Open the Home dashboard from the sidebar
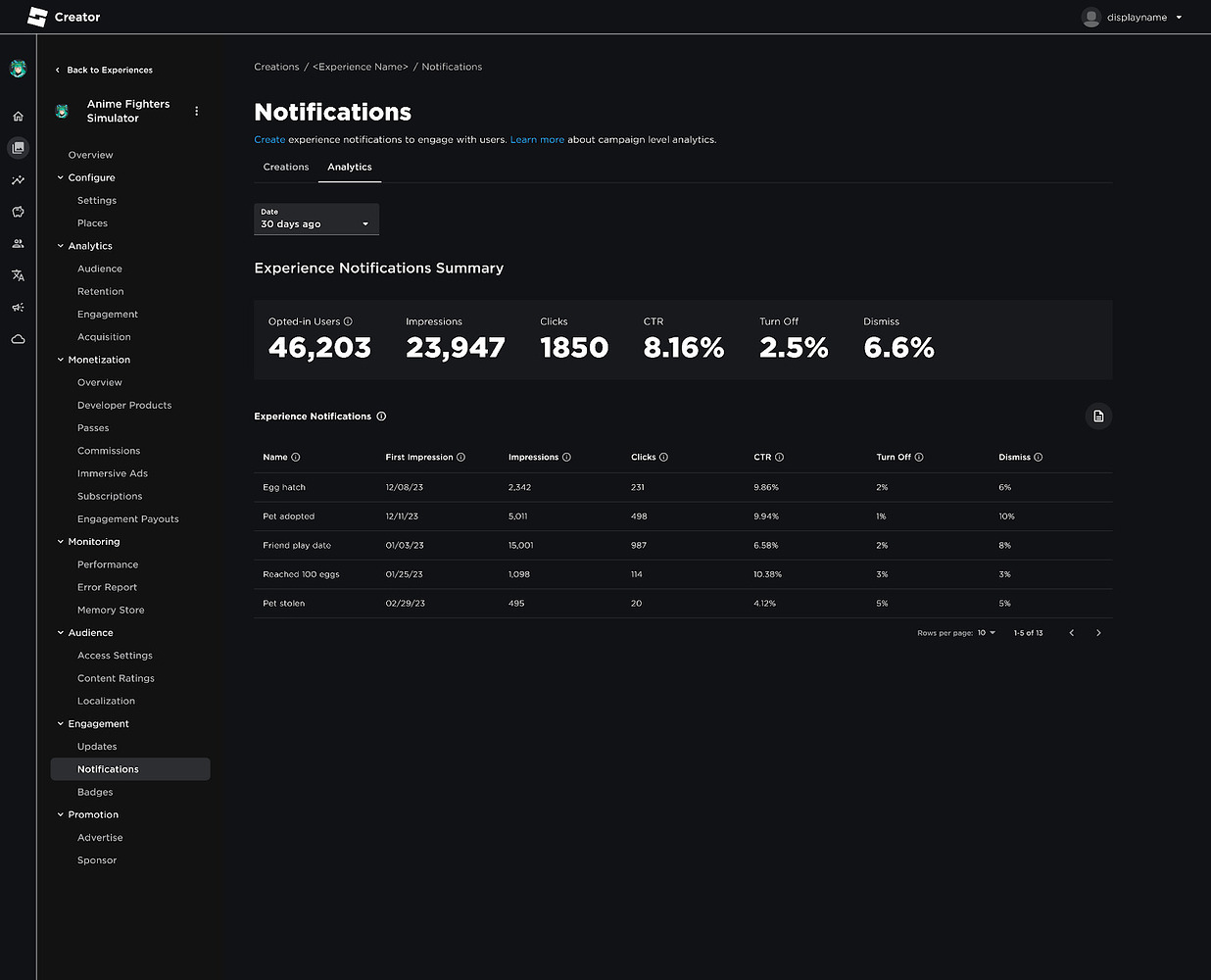This screenshot has width=1211, height=980. 18,116
